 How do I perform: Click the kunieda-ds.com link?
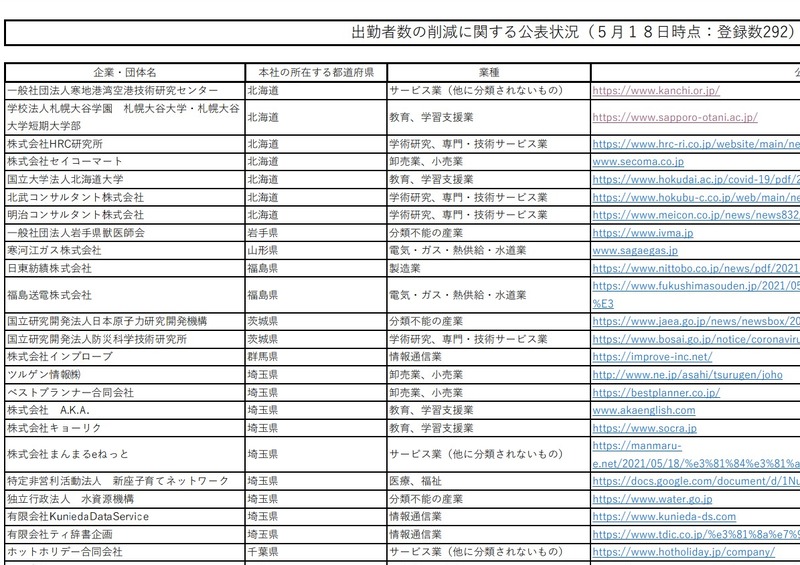(x=664, y=517)
